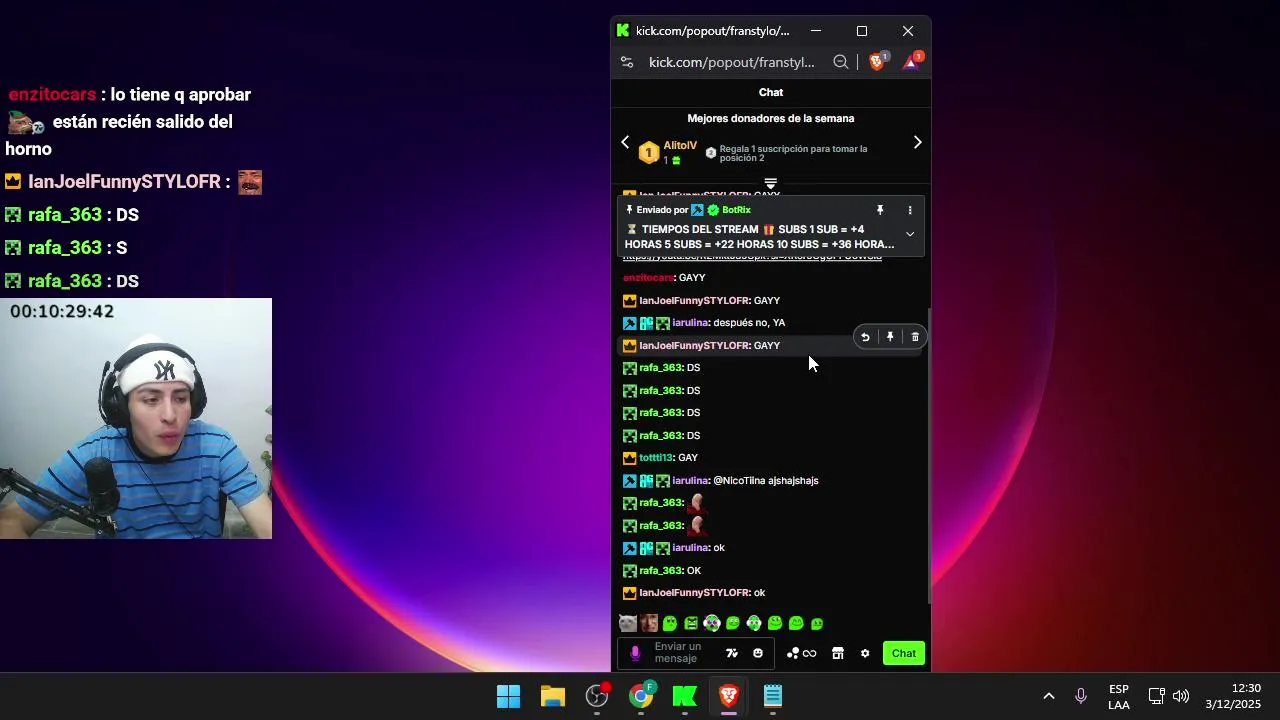Click the chat window vertical scrollbar

[x=928, y=455]
